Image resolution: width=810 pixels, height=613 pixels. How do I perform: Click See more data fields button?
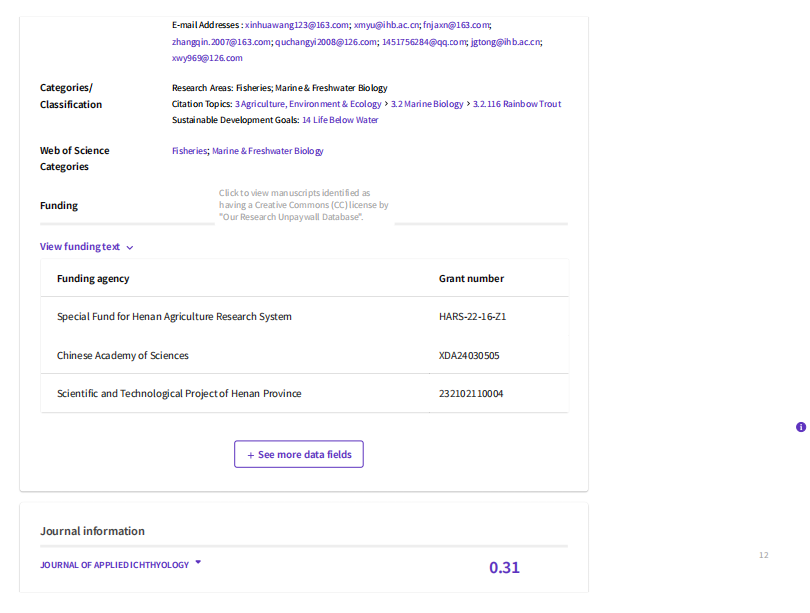299,454
